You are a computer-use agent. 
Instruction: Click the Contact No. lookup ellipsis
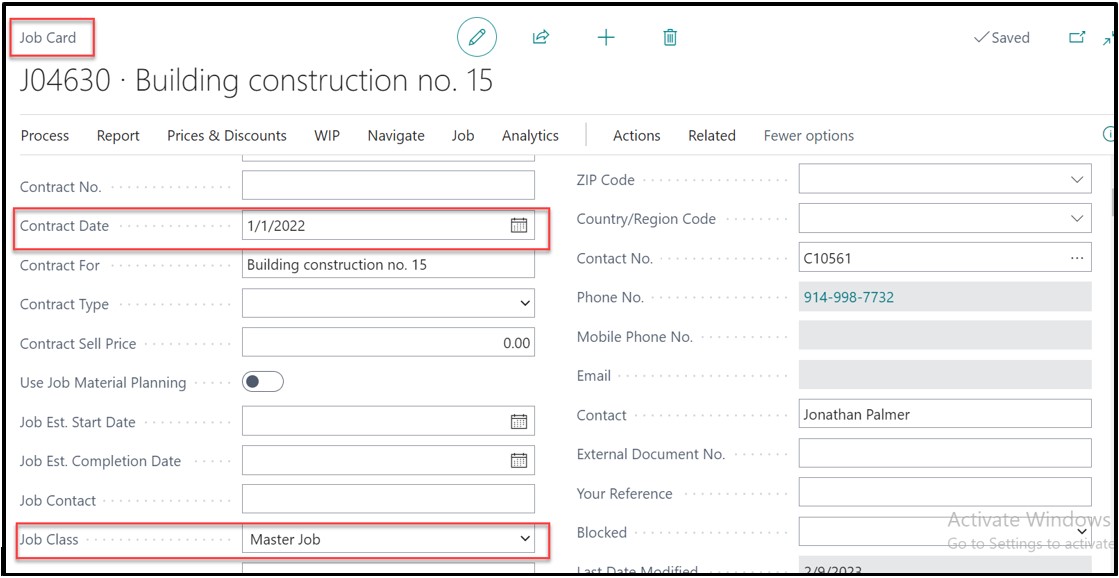[x=1077, y=258]
